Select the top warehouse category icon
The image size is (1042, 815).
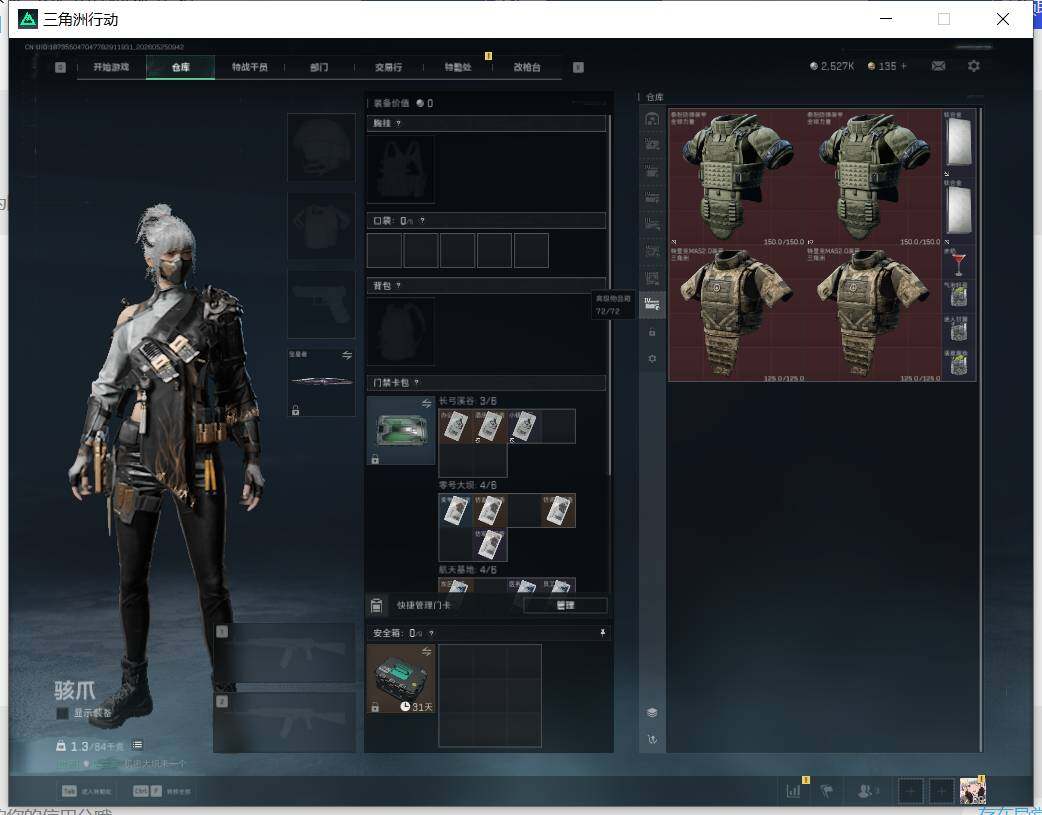(x=652, y=119)
